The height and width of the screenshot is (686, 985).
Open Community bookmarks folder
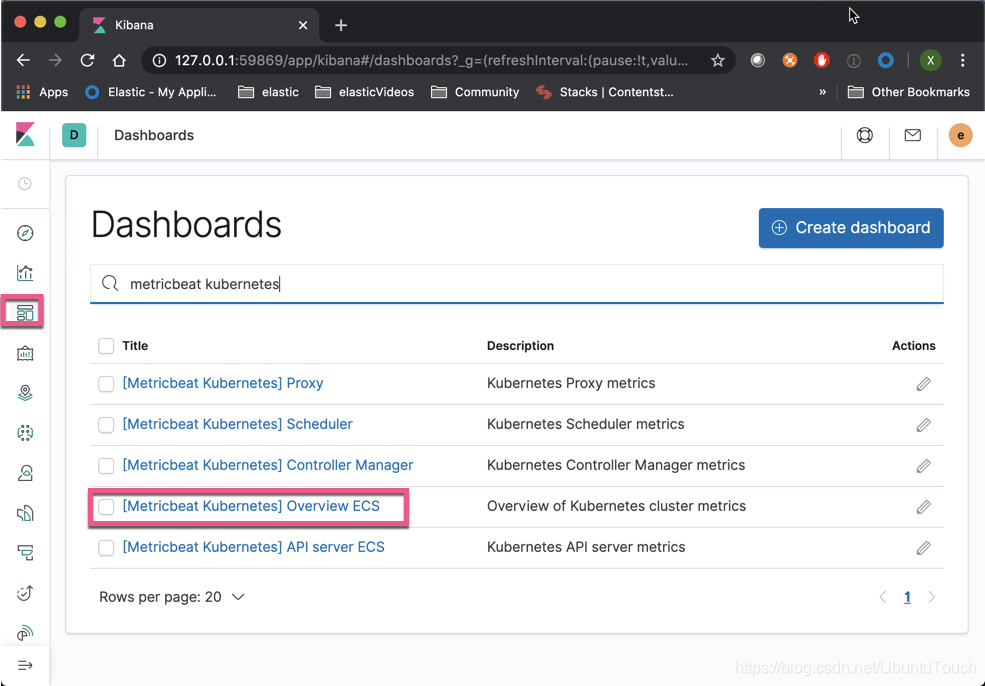pyautogui.click(x=475, y=92)
